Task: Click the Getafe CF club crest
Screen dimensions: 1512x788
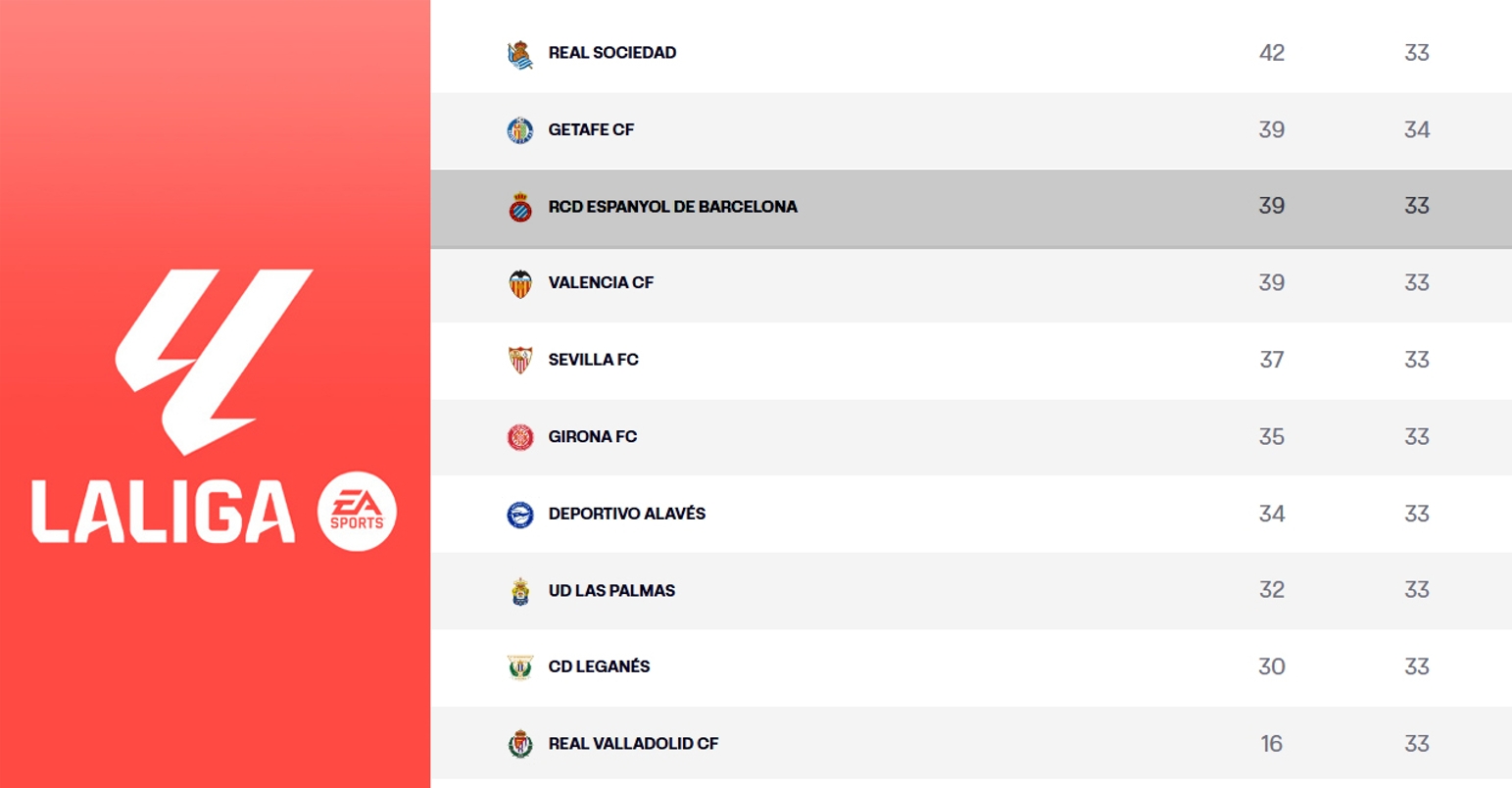Action: (520, 130)
